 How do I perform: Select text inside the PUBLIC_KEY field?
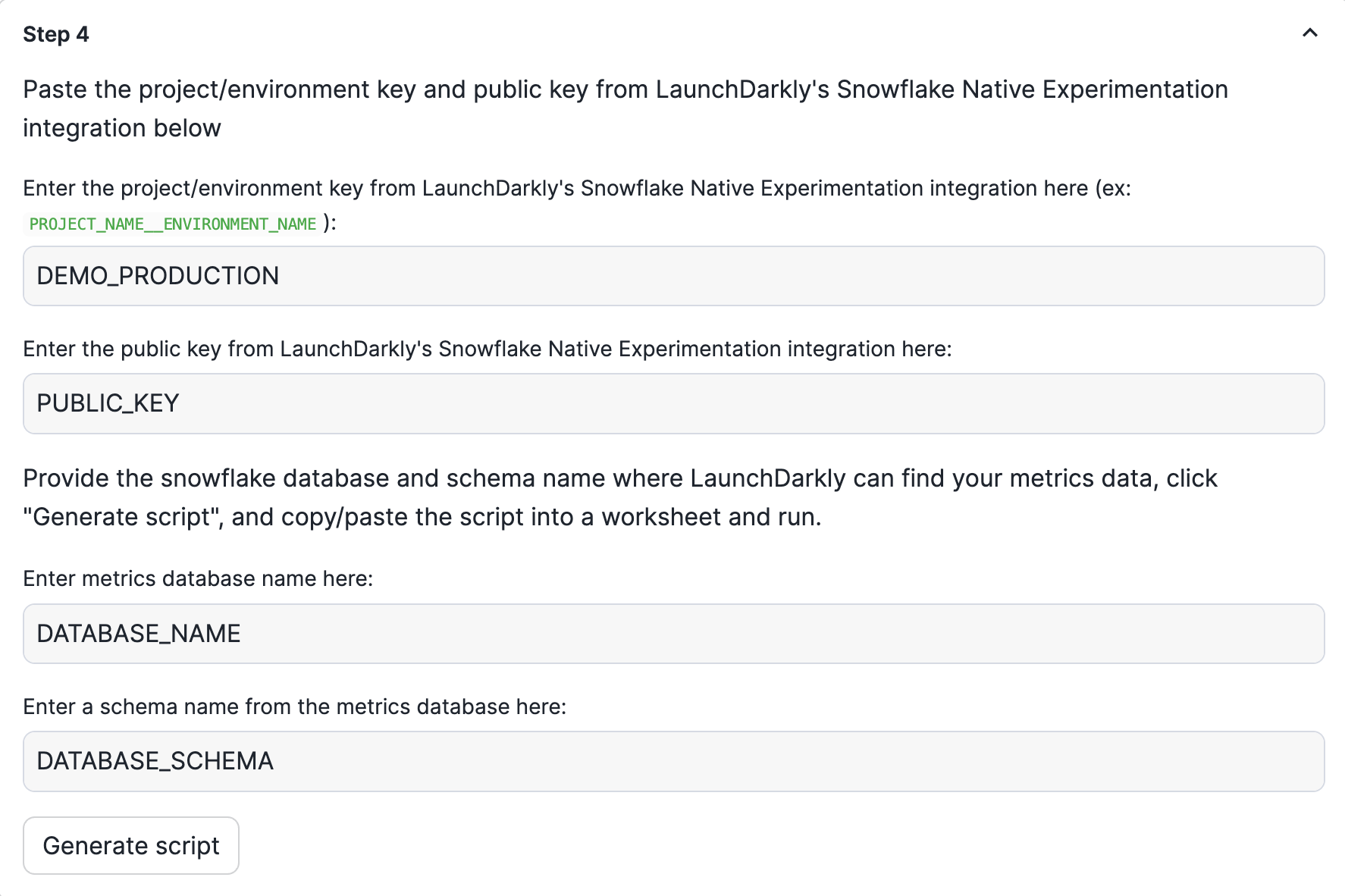pyautogui.click(x=108, y=403)
